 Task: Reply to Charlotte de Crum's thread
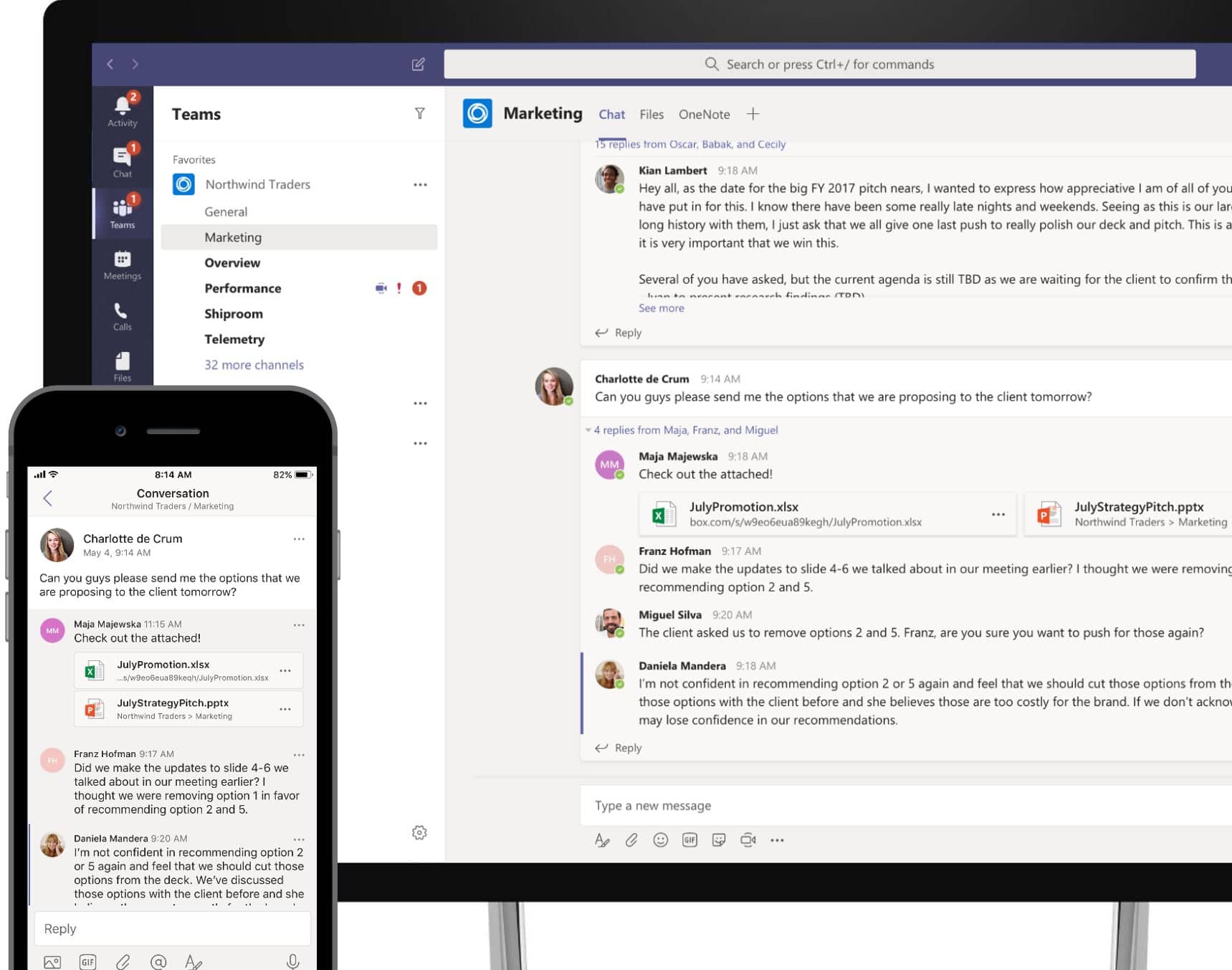click(x=619, y=748)
